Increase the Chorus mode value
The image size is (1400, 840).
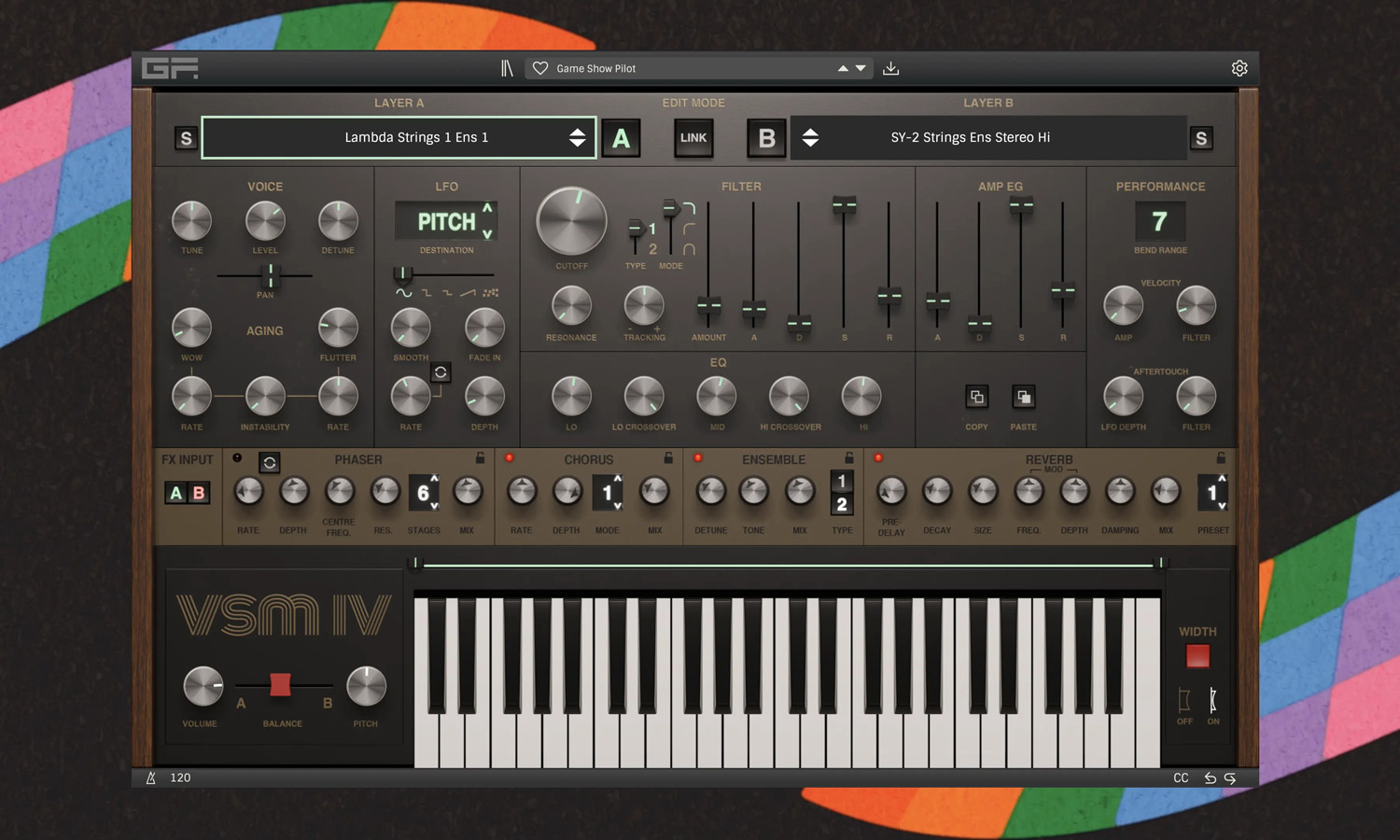[x=617, y=479]
